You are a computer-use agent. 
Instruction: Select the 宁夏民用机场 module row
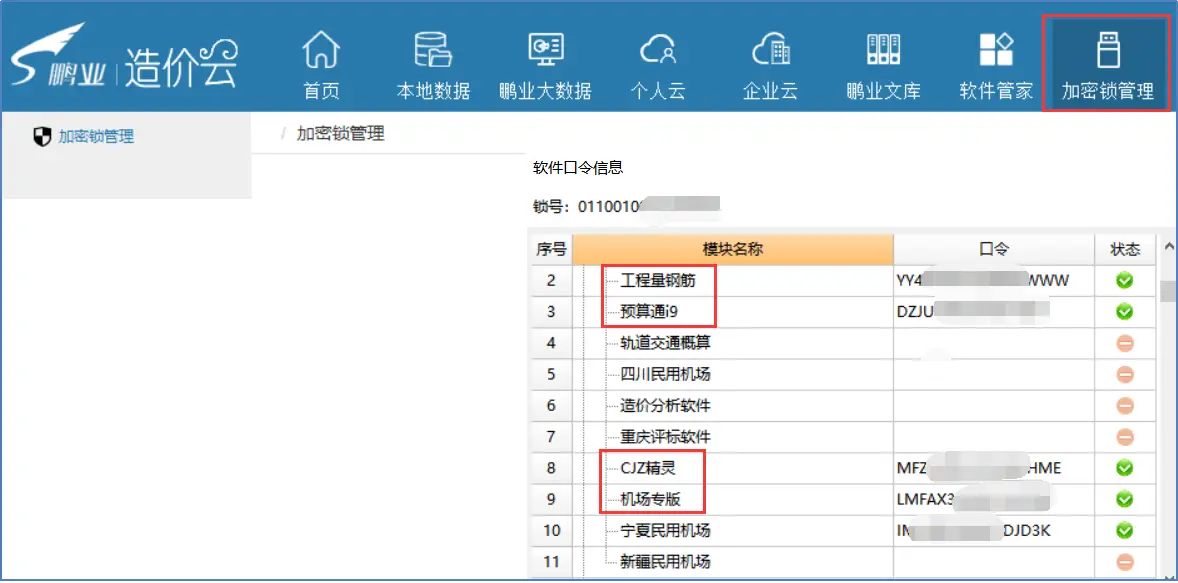coord(844,530)
